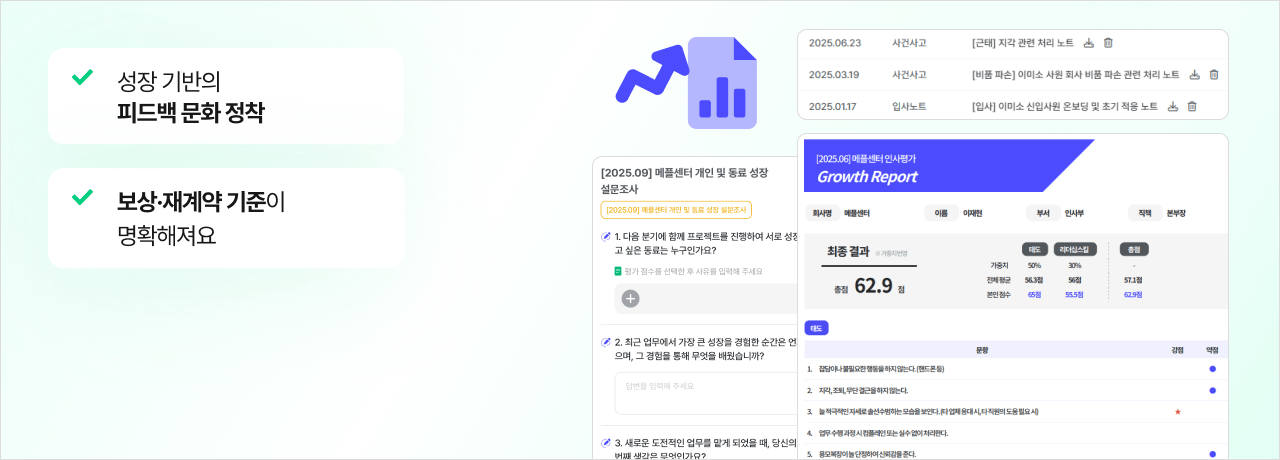This screenshot has height=460, width=1280.
Task: Delete the 지각 관련 처리 노트 record
Action: (1108, 43)
